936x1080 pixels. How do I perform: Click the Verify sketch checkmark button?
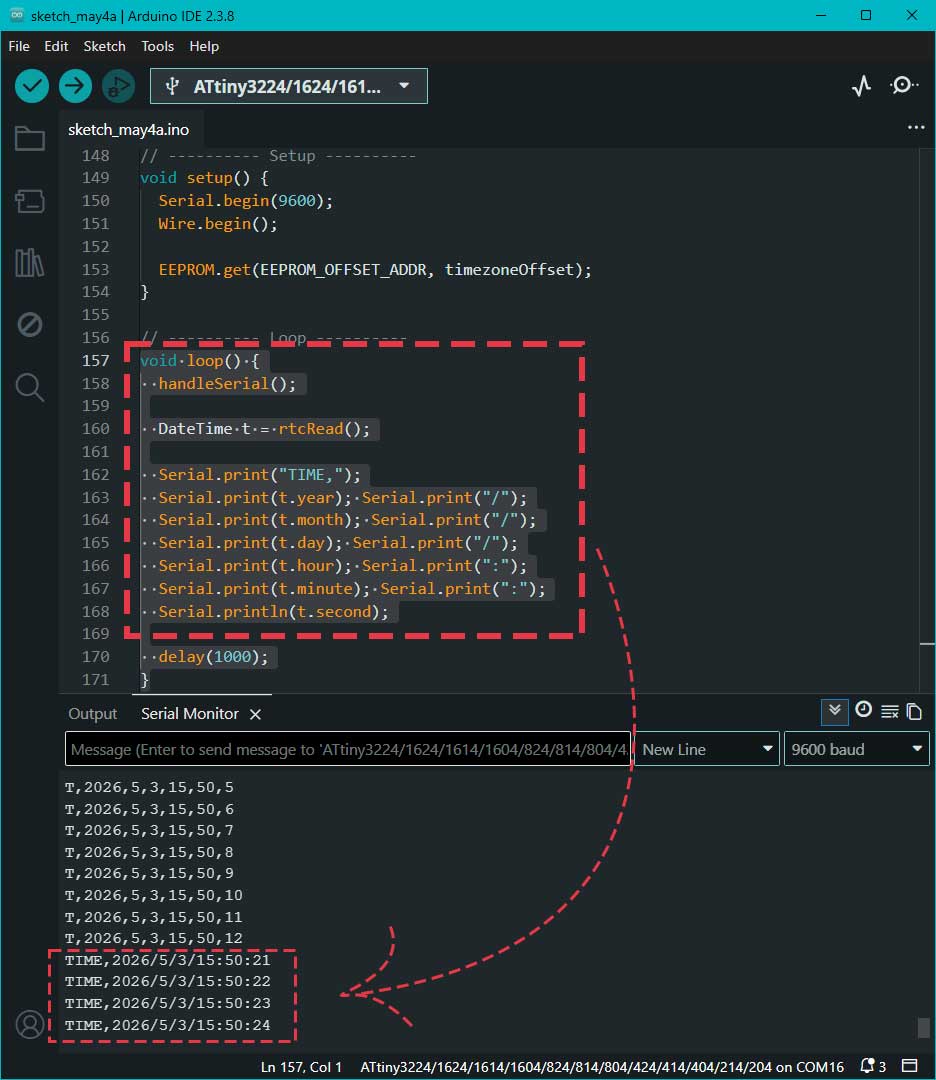click(x=32, y=86)
